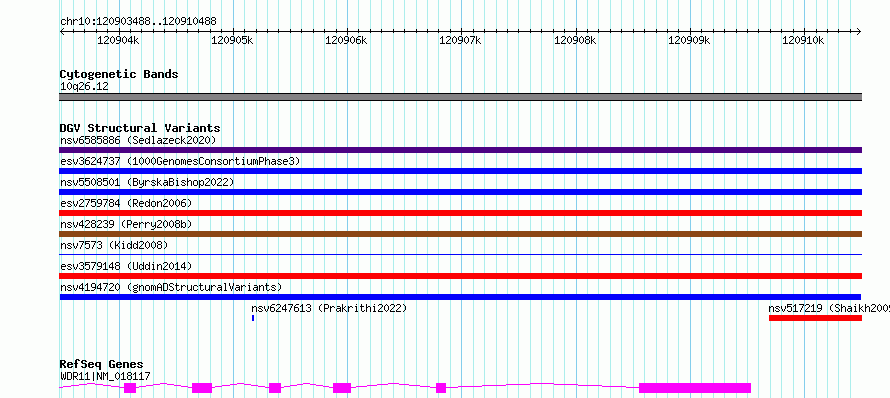Select the 10q26.12 band label
This screenshot has width=890, height=398.
(x=84, y=87)
